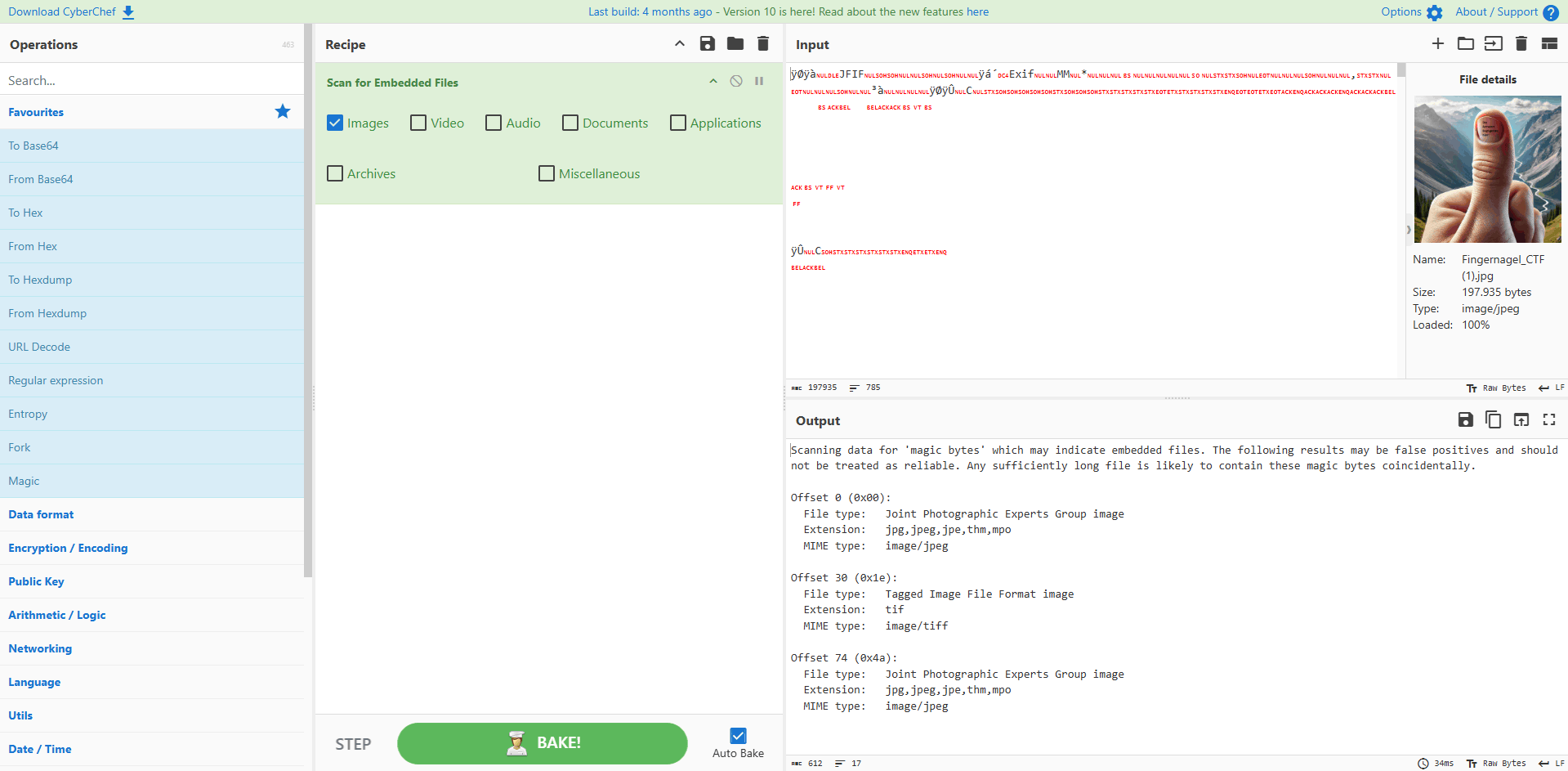Click the operations search field
This screenshot has height=771, width=1568.
click(x=151, y=80)
